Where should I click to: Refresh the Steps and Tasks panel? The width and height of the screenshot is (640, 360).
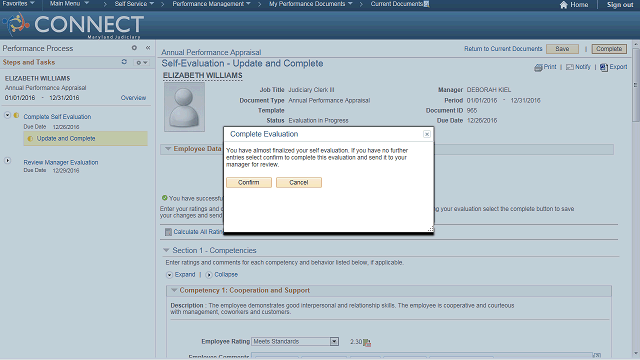click(x=124, y=62)
